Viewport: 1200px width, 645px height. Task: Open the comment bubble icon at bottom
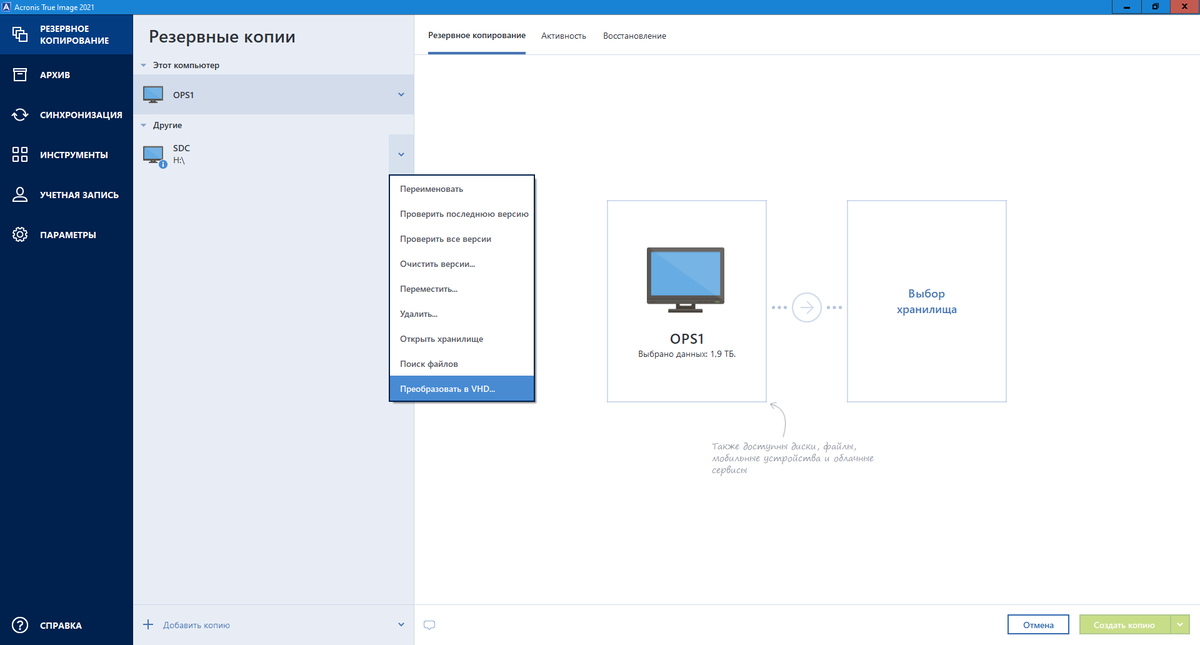pyautogui.click(x=430, y=625)
